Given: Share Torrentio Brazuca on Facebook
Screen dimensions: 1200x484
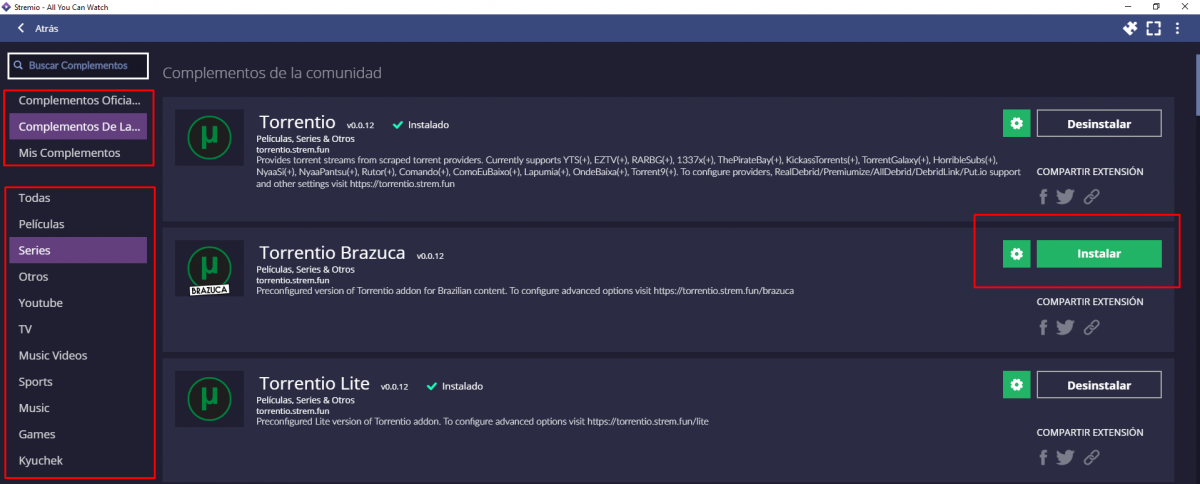Looking at the screenshot, I should point(1044,327).
